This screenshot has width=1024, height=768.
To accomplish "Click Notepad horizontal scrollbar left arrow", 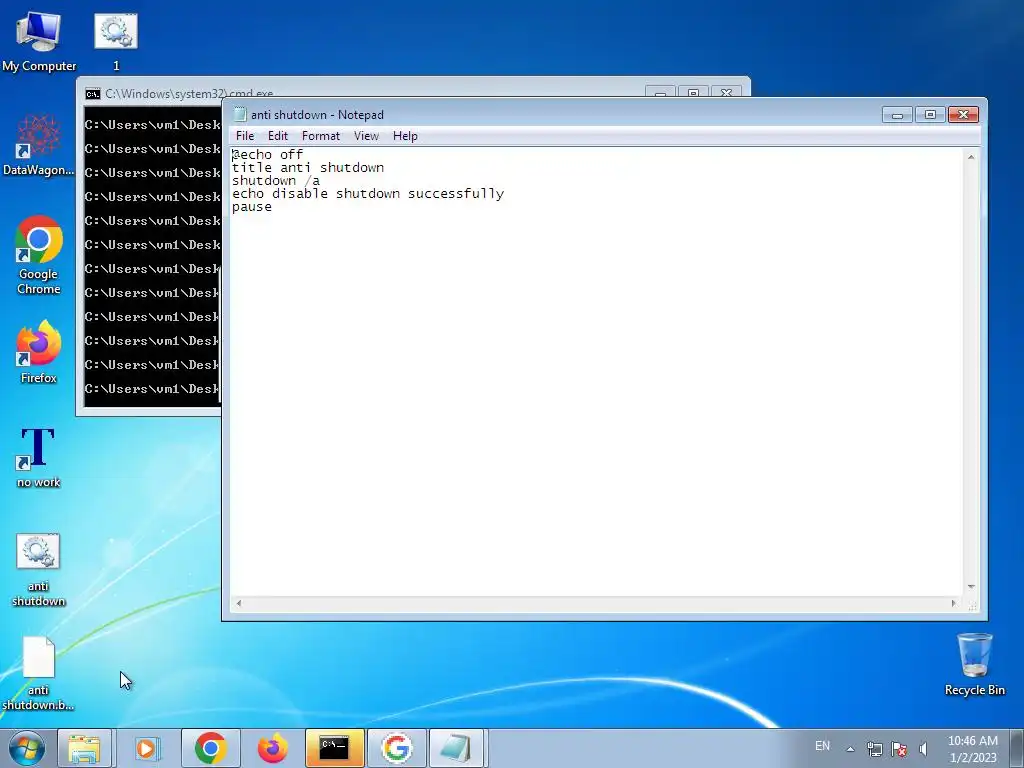I will (239, 603).
